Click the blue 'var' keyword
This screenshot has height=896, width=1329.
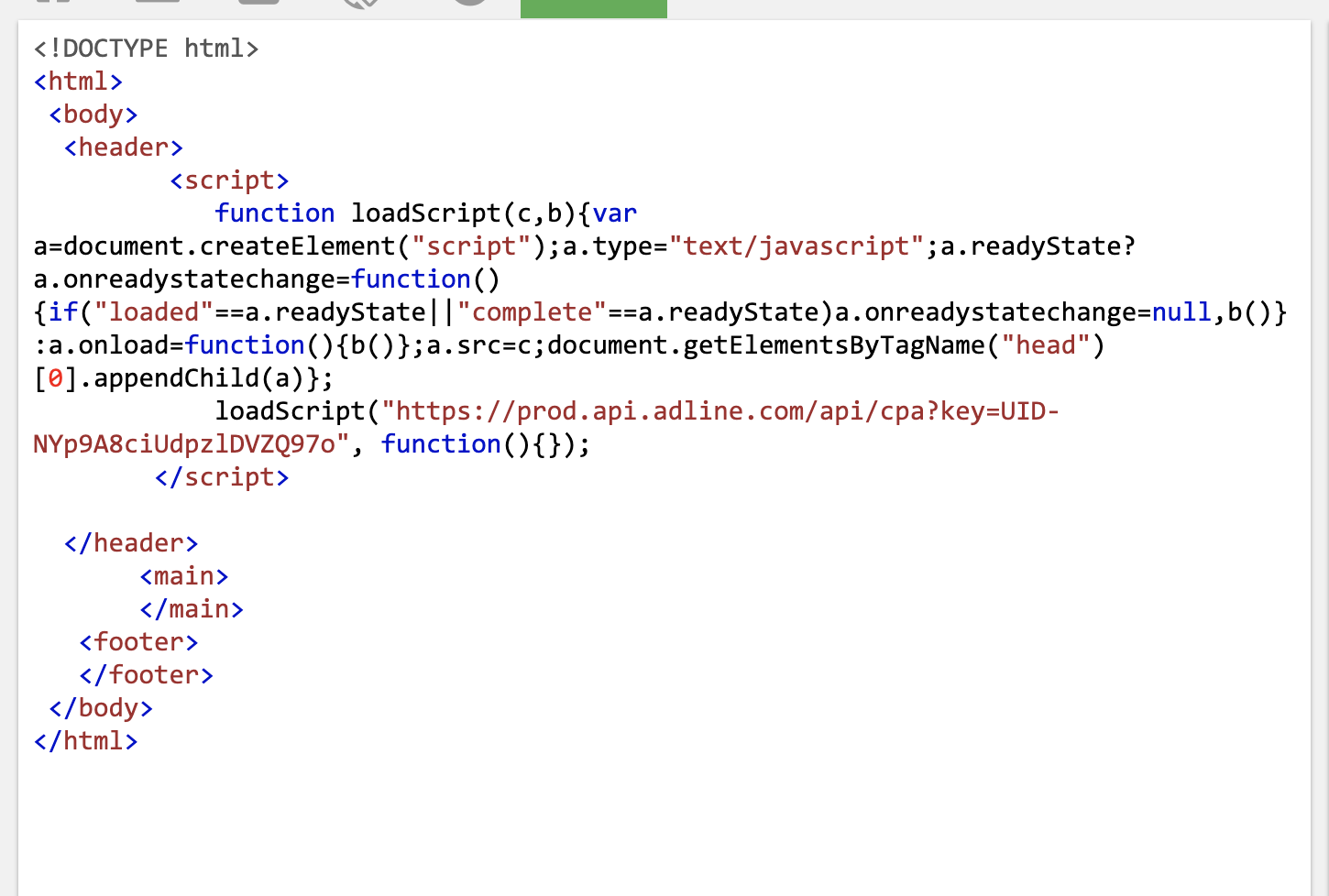click(x=615, y=213)
